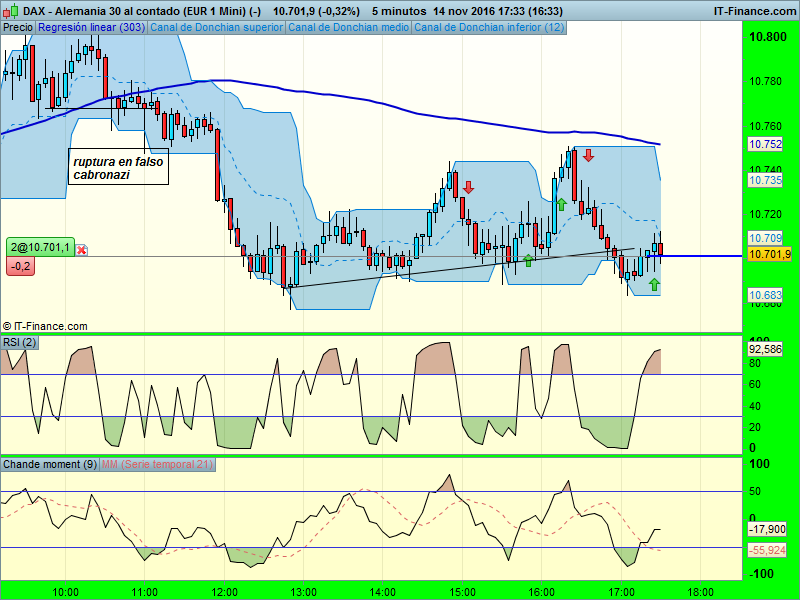
Task: Click the 13:00 time axis label
Action: [304, 592]
